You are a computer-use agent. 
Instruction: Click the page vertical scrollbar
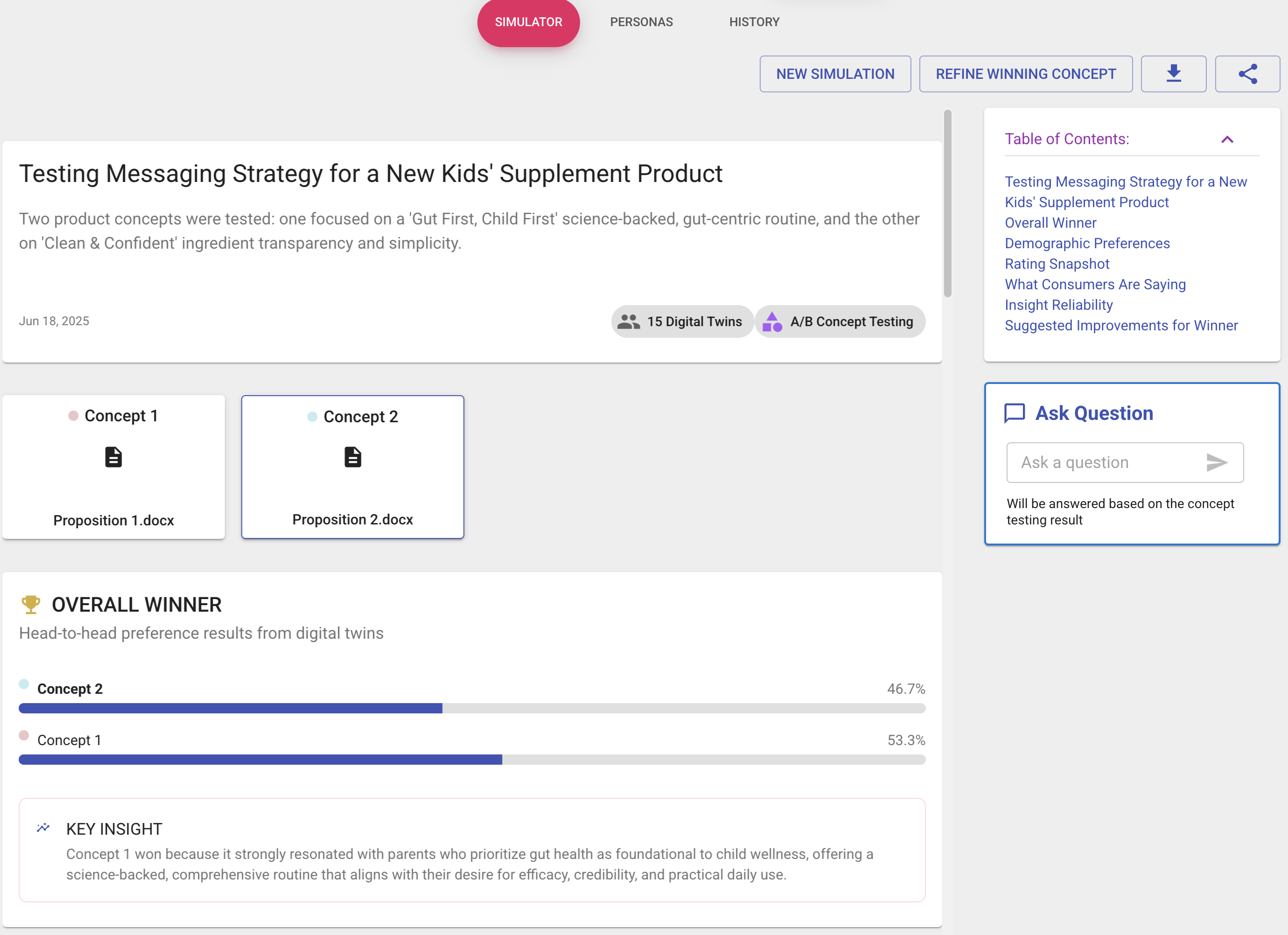(947, 203)
